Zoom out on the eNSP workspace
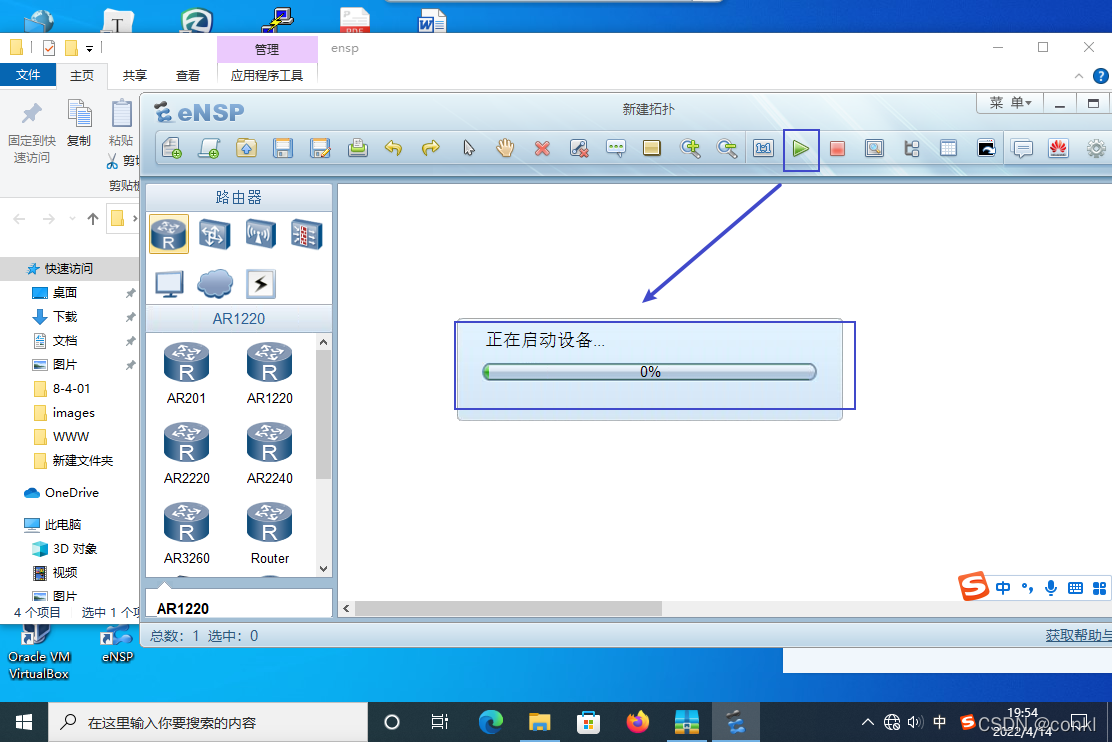The image size is (1112, 742). 727,148
